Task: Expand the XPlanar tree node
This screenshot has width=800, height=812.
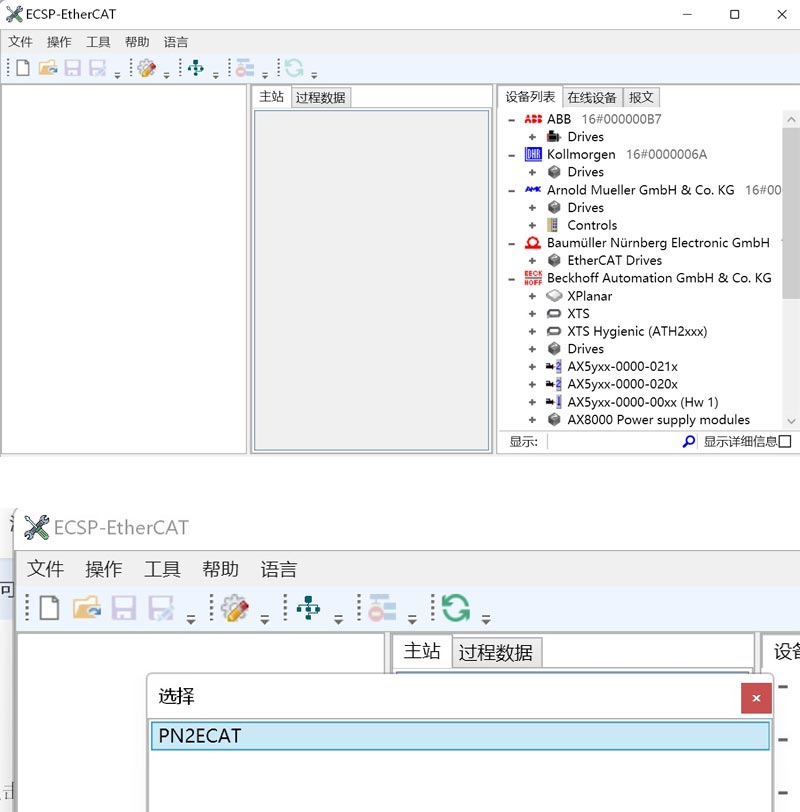Action: pos(532,296)
